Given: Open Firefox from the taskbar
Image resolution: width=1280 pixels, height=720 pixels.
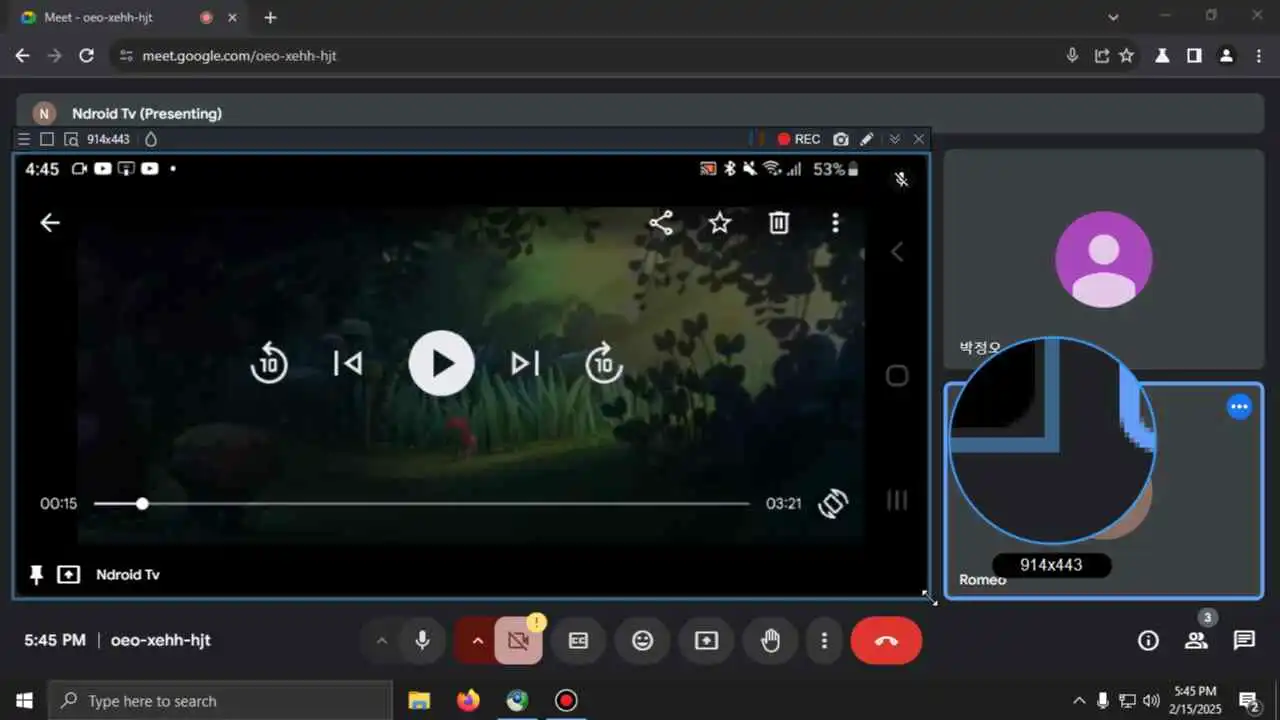Looking at the screenshot, I should click(x=468, y=700).
